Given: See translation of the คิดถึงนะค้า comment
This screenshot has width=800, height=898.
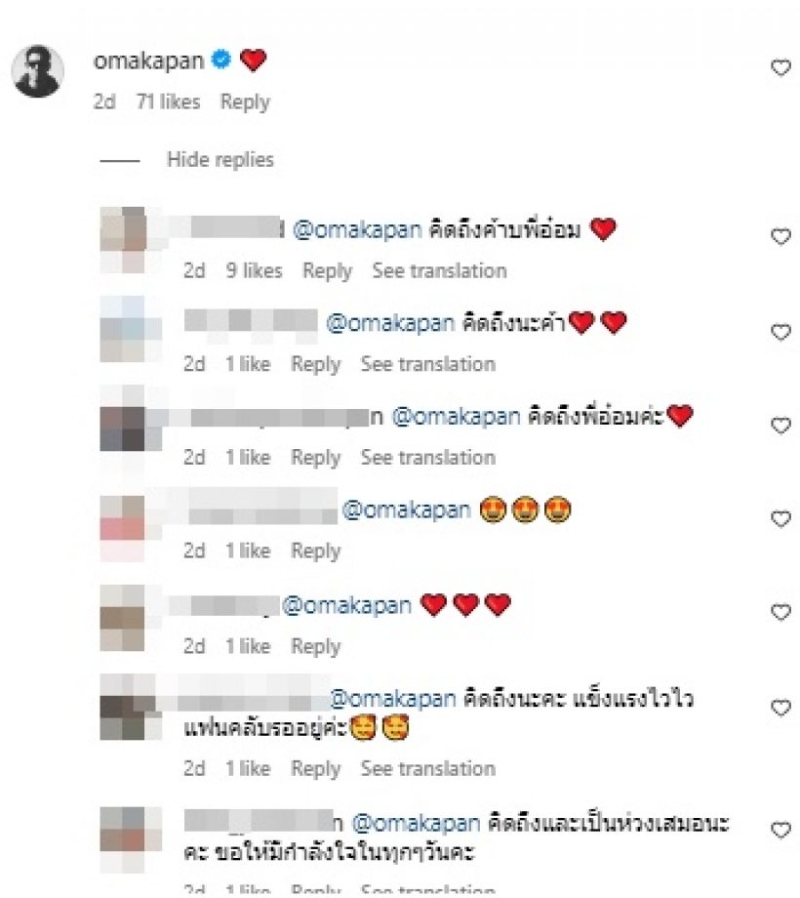Looking at the screenshot, I should tap(428, 364).
